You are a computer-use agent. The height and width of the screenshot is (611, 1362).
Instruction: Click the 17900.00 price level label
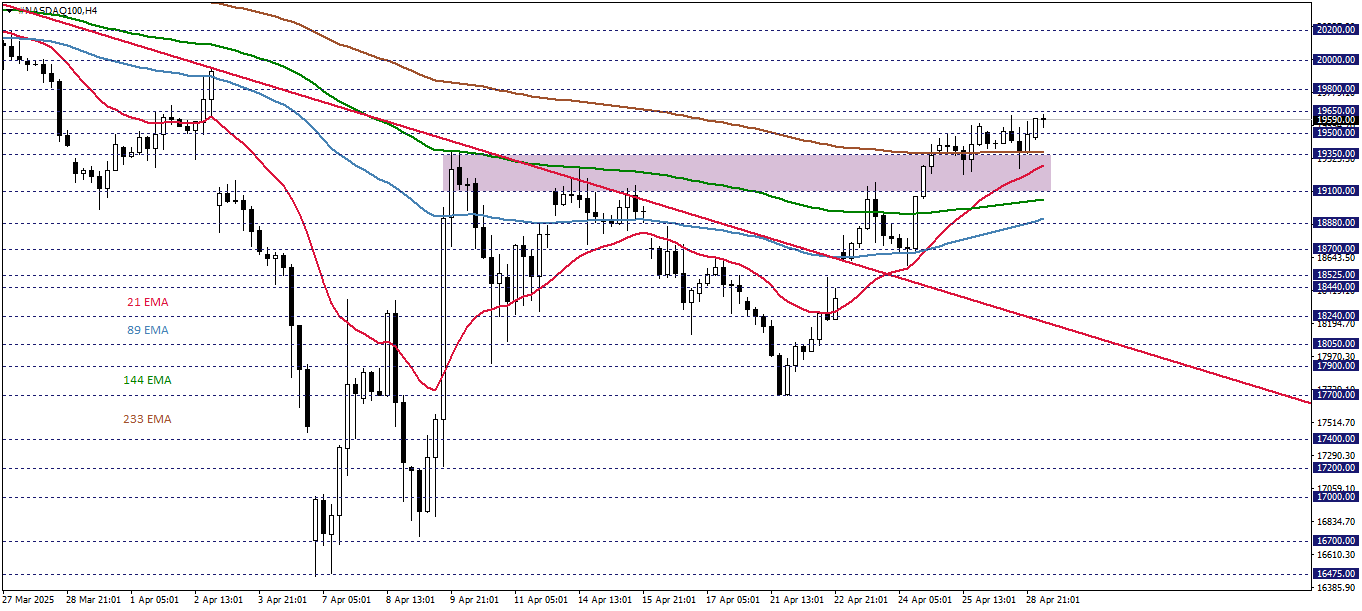tap(1337, 366)
